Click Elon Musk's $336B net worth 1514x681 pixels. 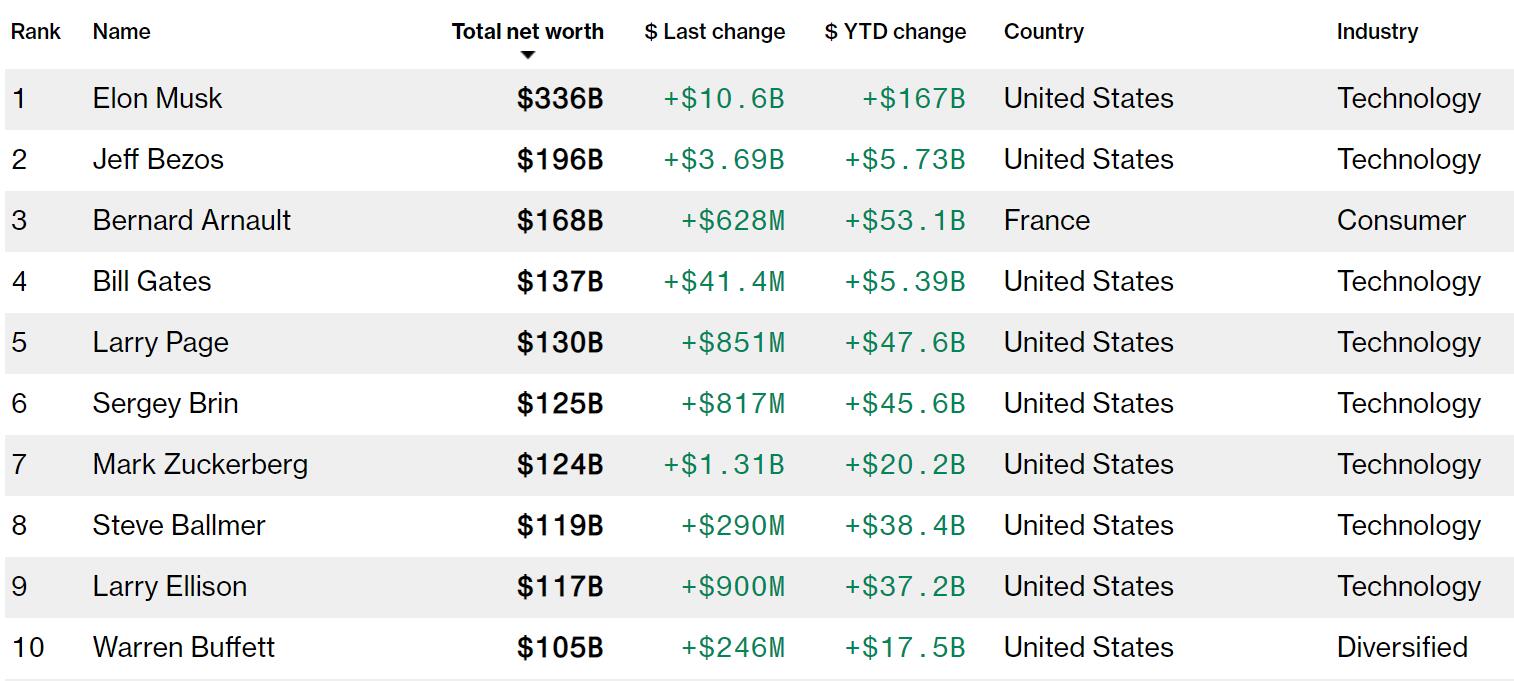[x=560, y=99]
